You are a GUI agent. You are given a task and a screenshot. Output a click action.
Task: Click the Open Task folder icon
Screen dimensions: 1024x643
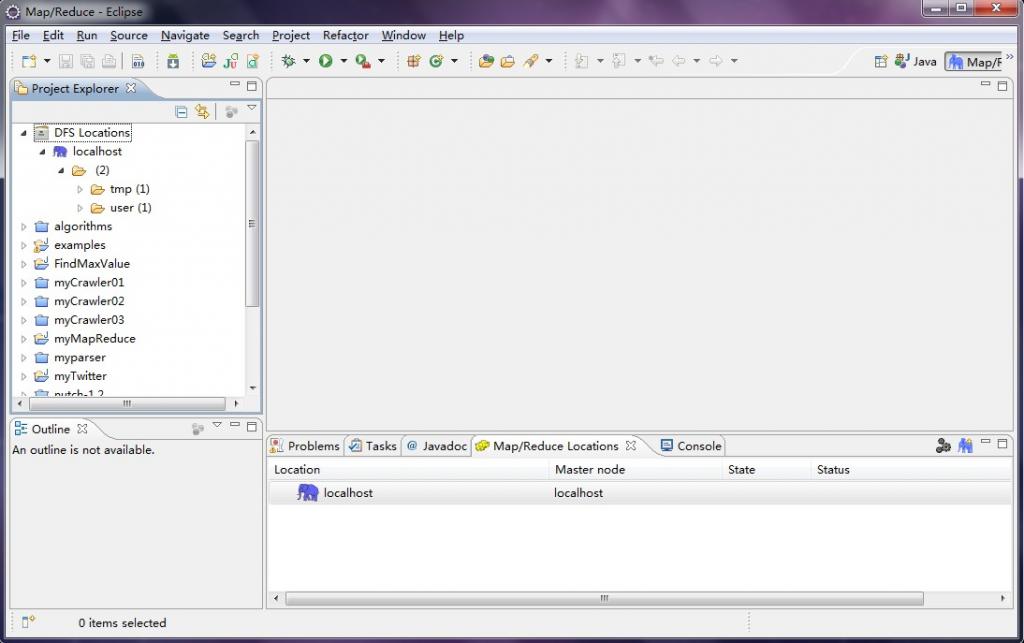pyautogui.click(x=507, y=61)
